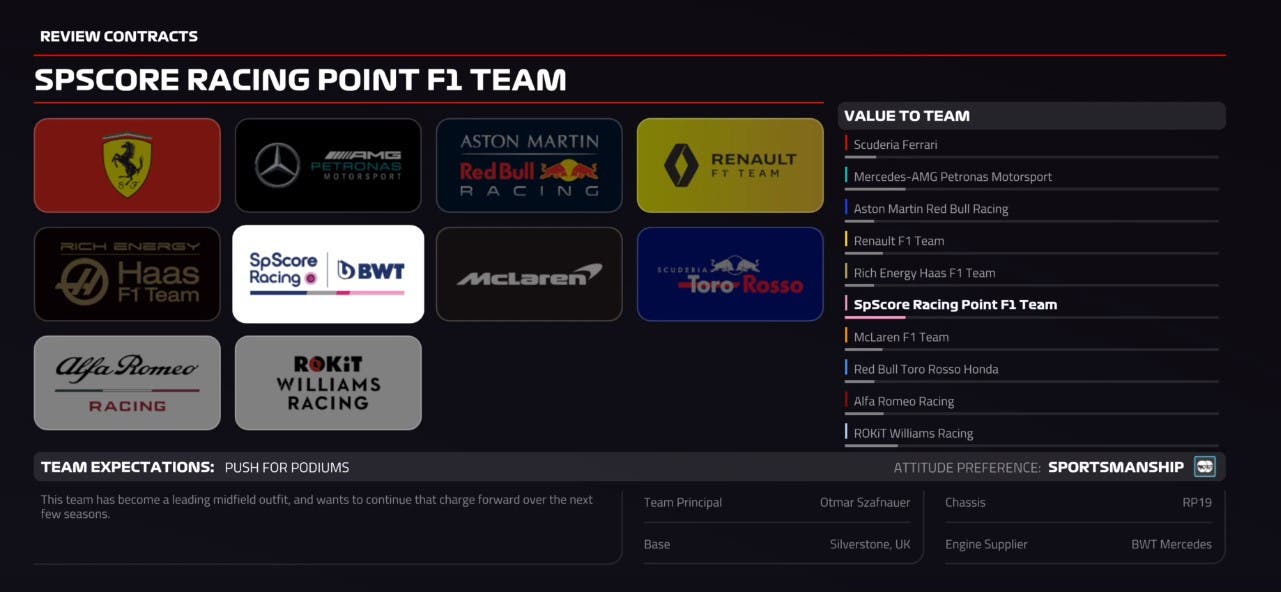This screenshot has width=1281, height=592.
Task: Click the Chassis label
Action: pyautogui.click(x=965, y=503)
